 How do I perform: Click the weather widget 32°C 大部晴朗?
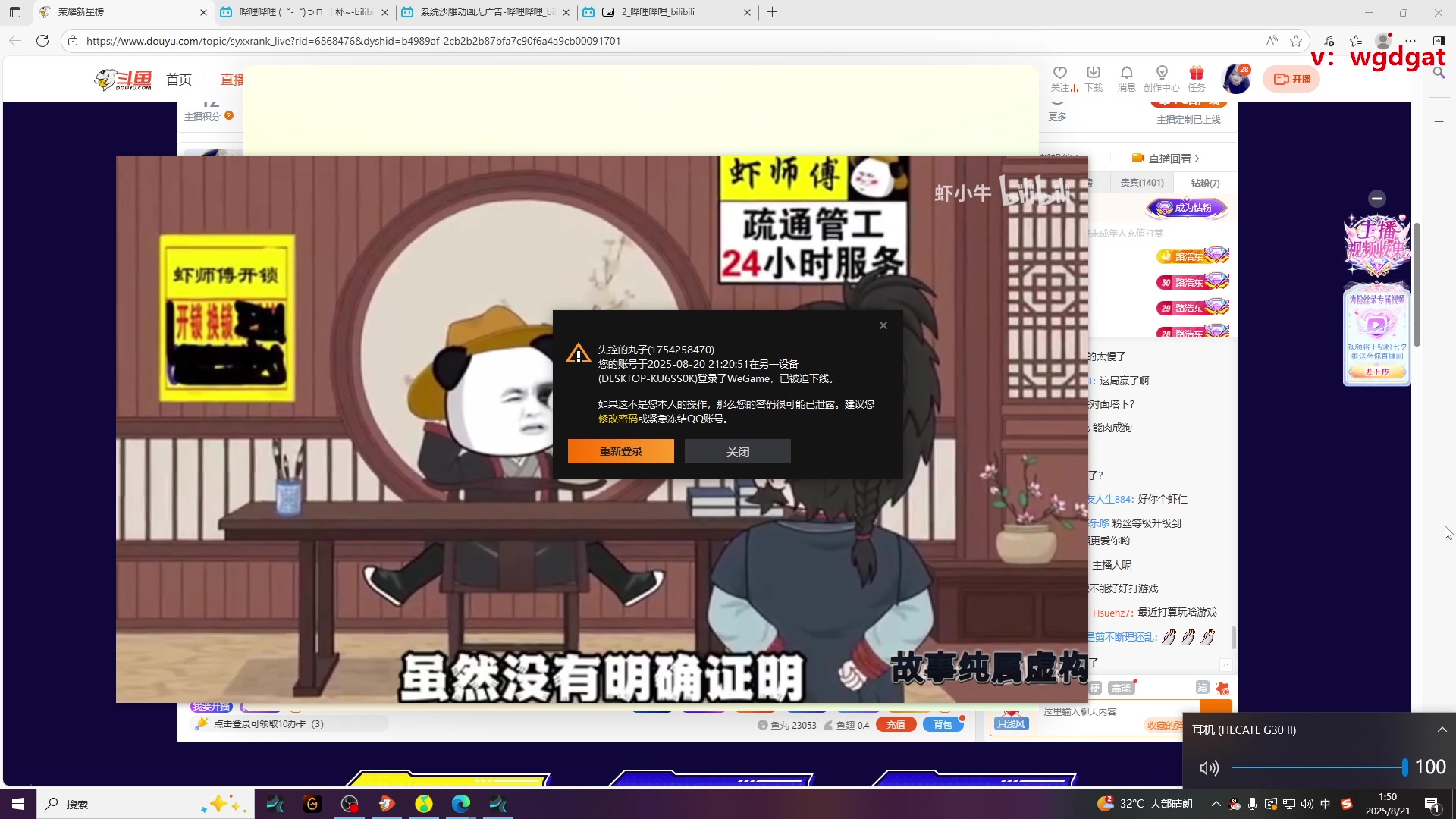[x=1145, y=804]
